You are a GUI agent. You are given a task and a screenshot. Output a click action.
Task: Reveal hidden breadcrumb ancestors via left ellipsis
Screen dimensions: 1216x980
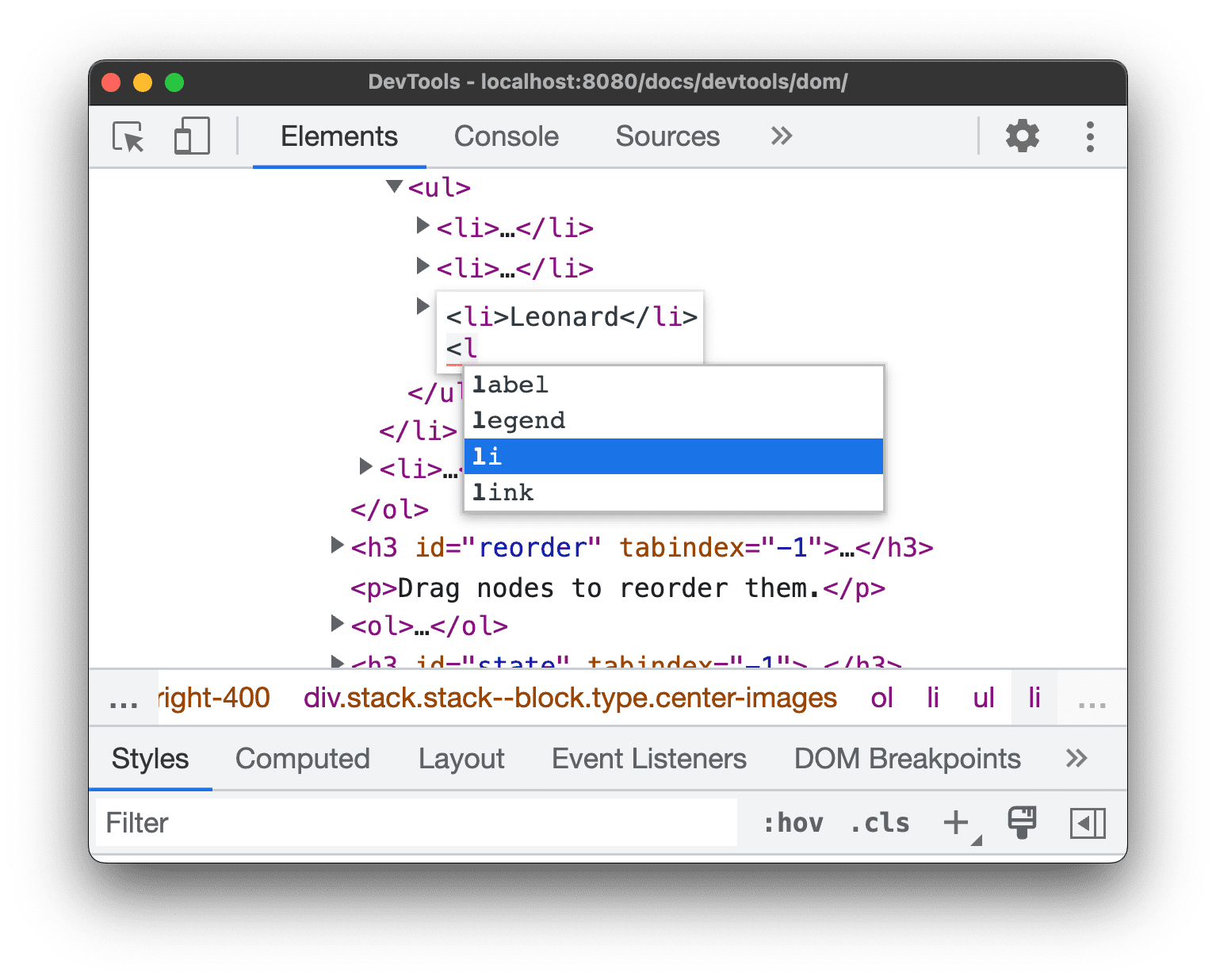point(123,698)
